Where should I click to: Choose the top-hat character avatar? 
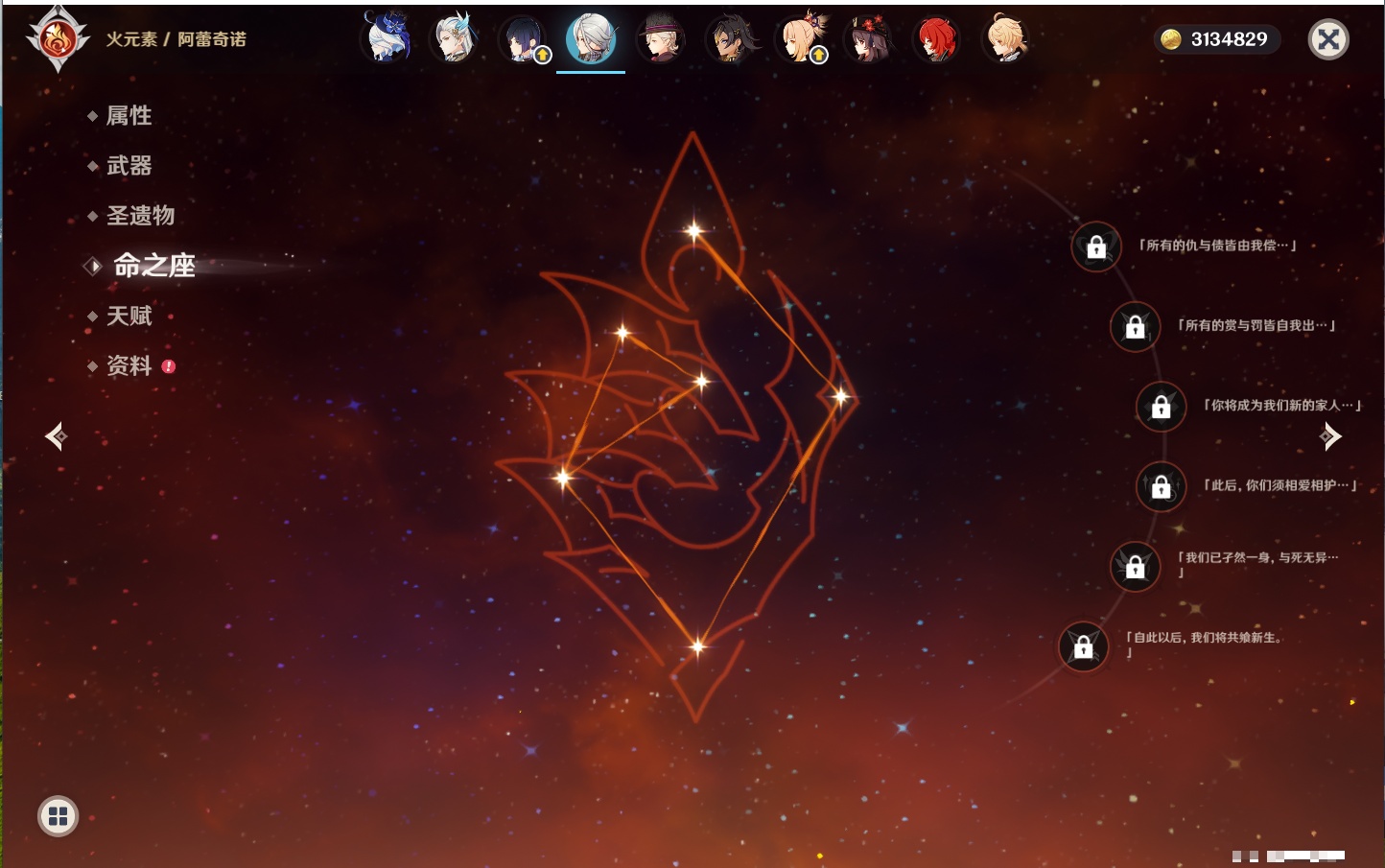click(x=660, y=40)
